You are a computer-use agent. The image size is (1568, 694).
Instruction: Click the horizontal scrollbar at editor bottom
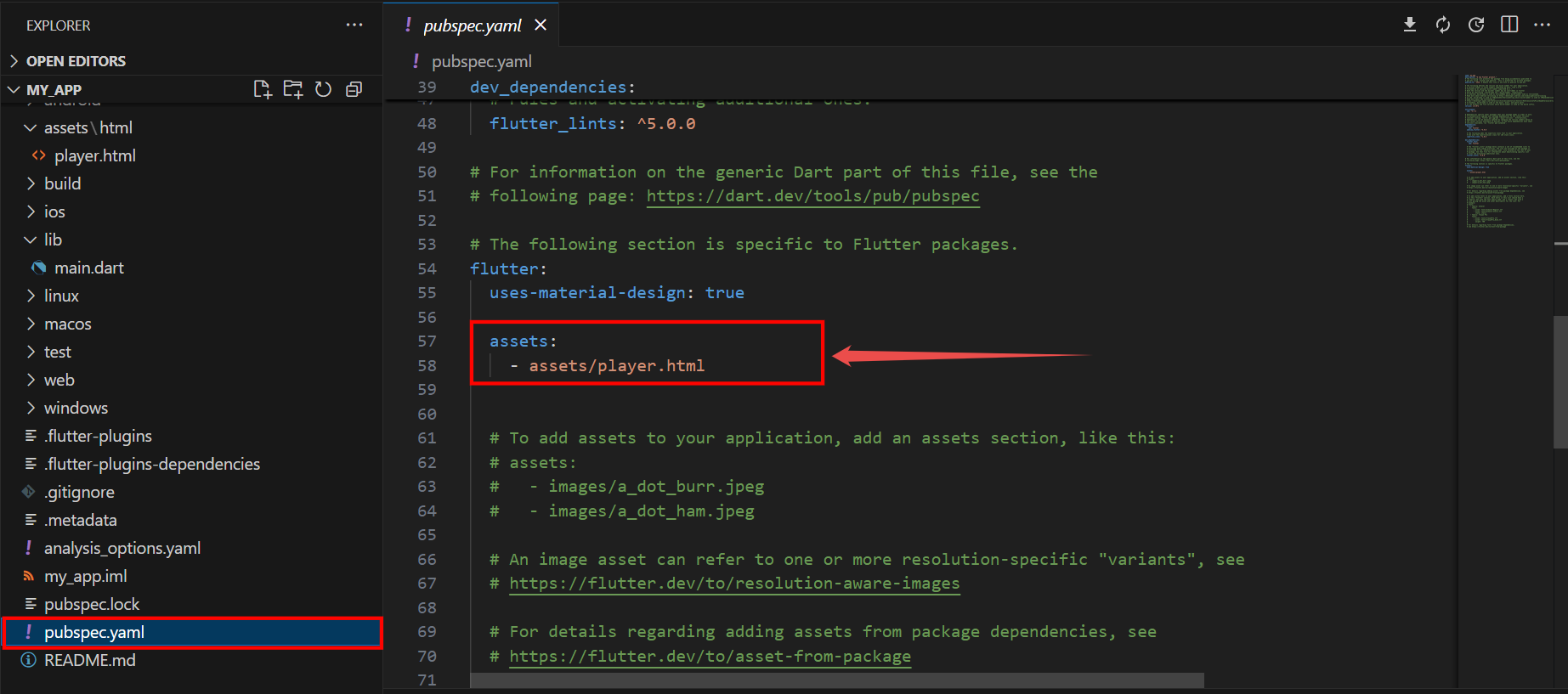click(836, 680)
